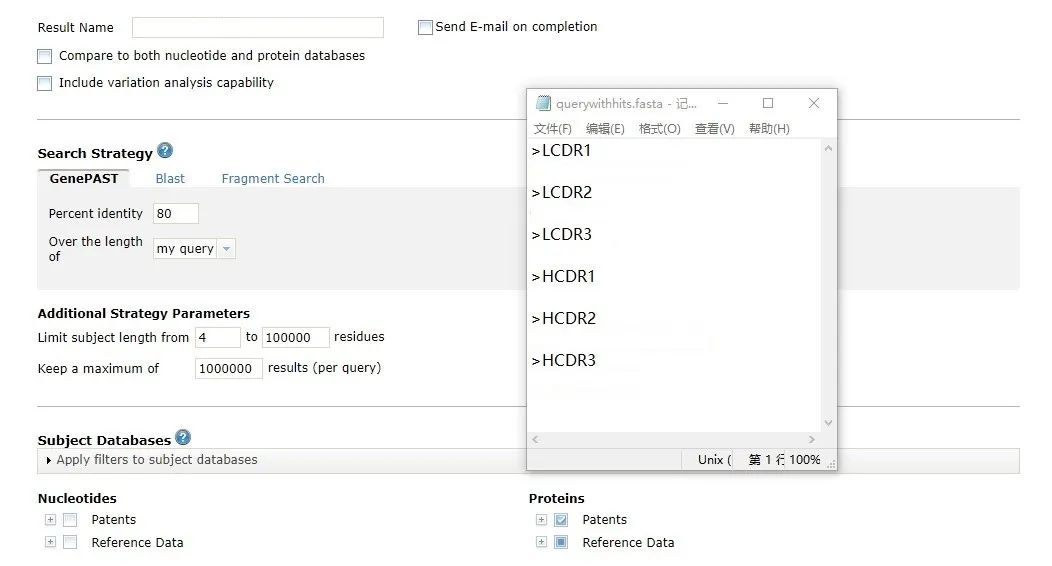Click the Subject Databases help icon
This screenshot has width=1052, height=566.
click(x=183, y=438)
